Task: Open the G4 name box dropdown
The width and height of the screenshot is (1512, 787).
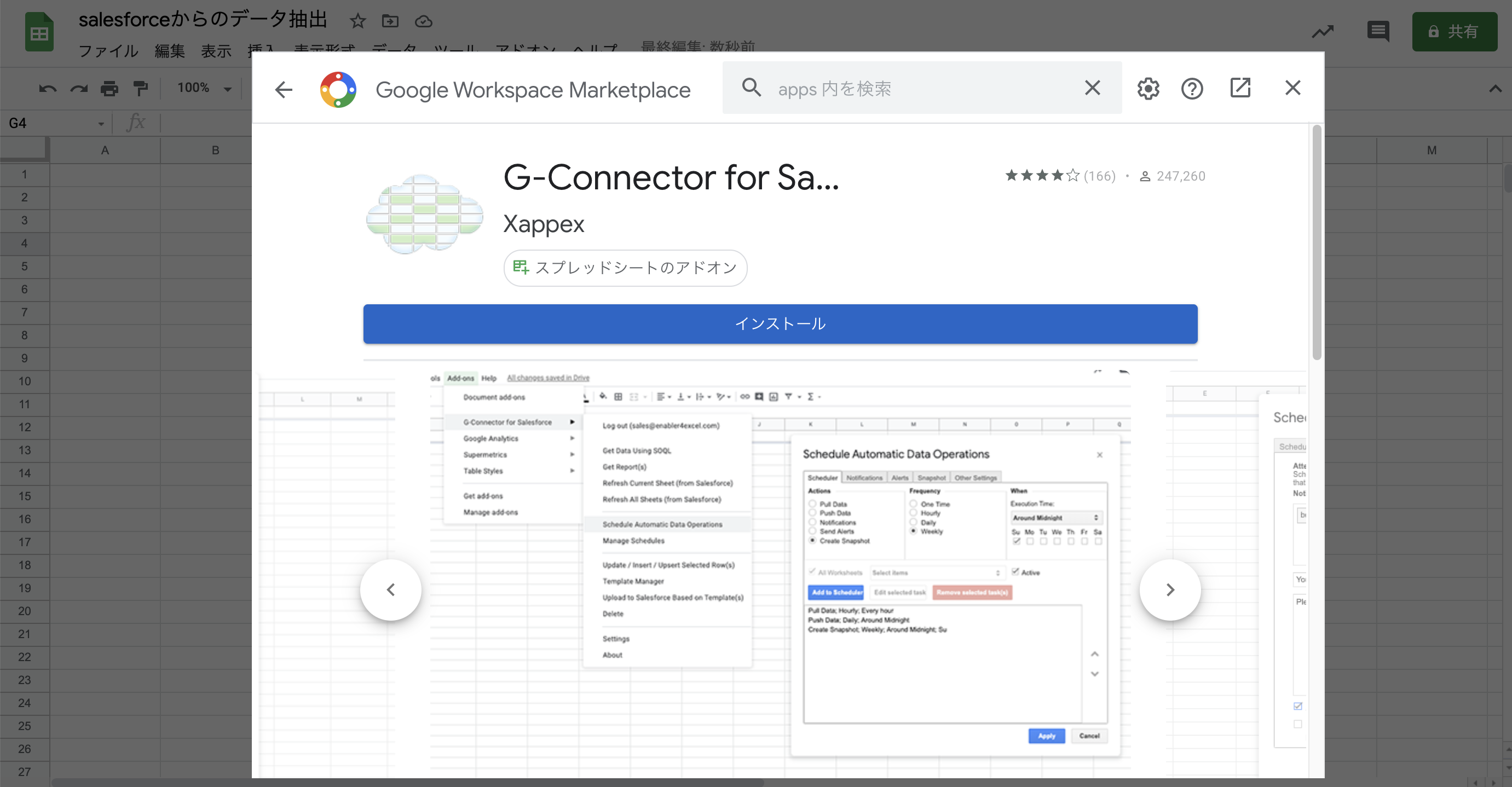Action: 101,123
